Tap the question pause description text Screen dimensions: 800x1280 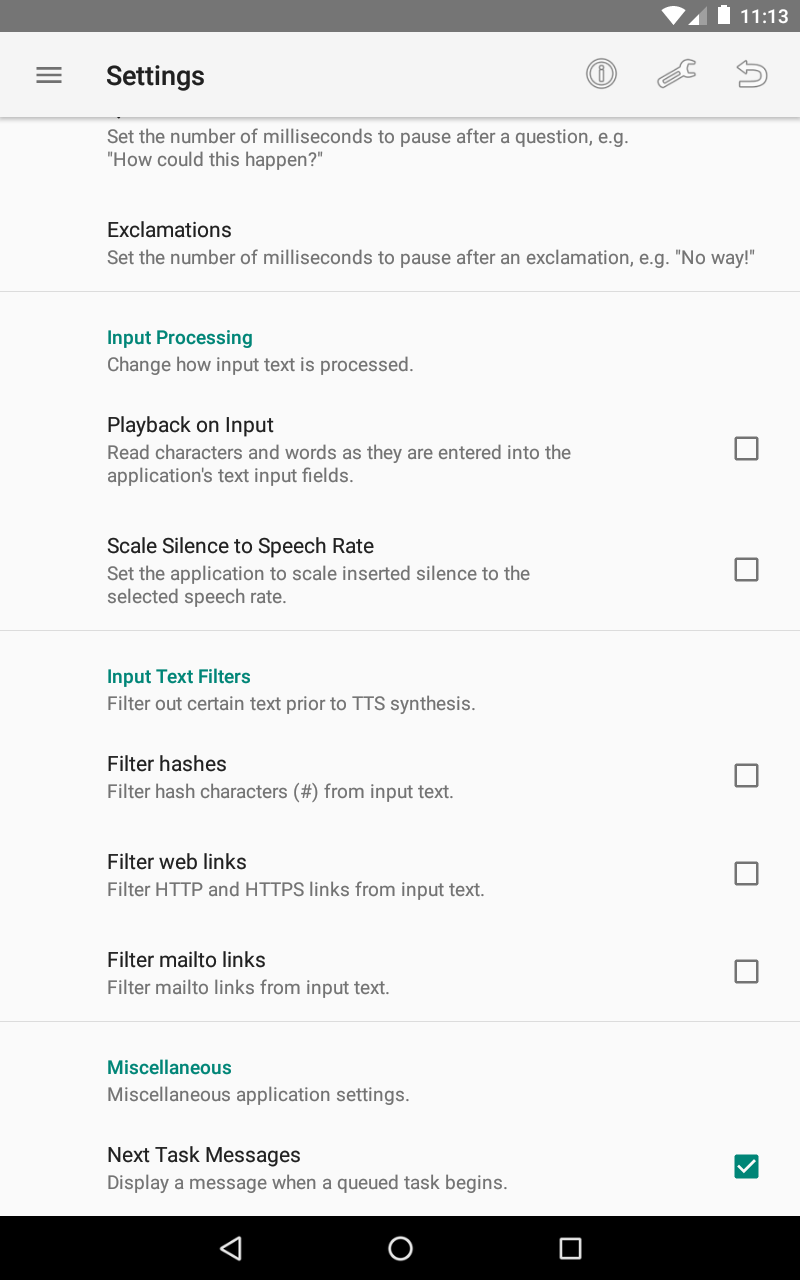(367, 148)
